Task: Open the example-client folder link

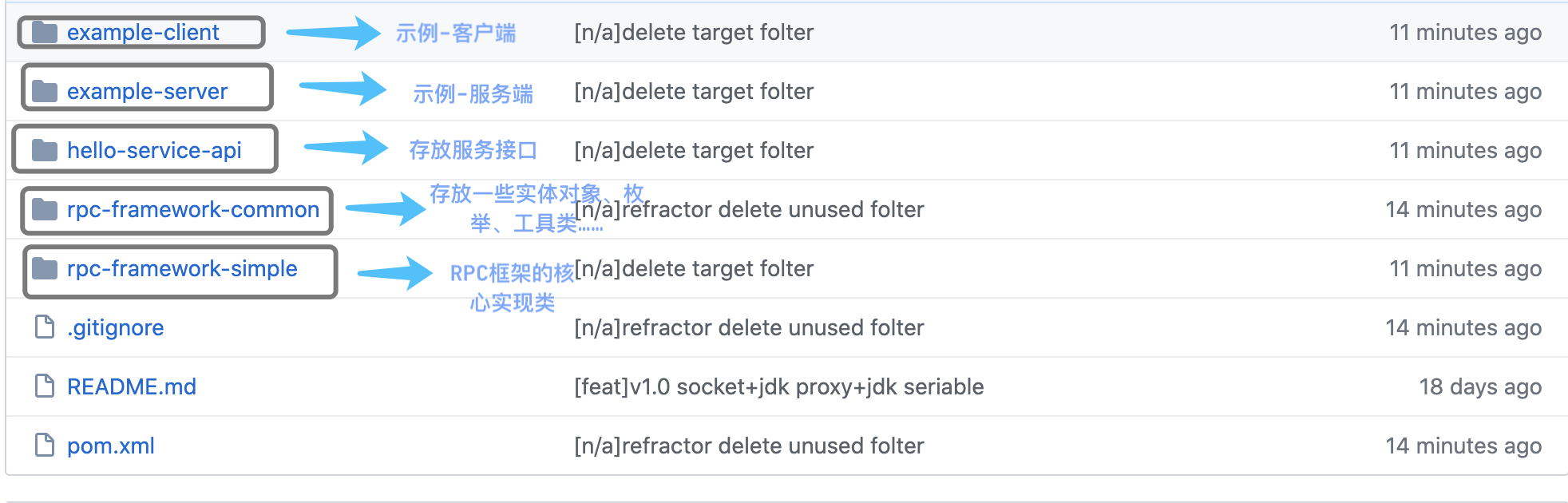Action: pos(143,32)
